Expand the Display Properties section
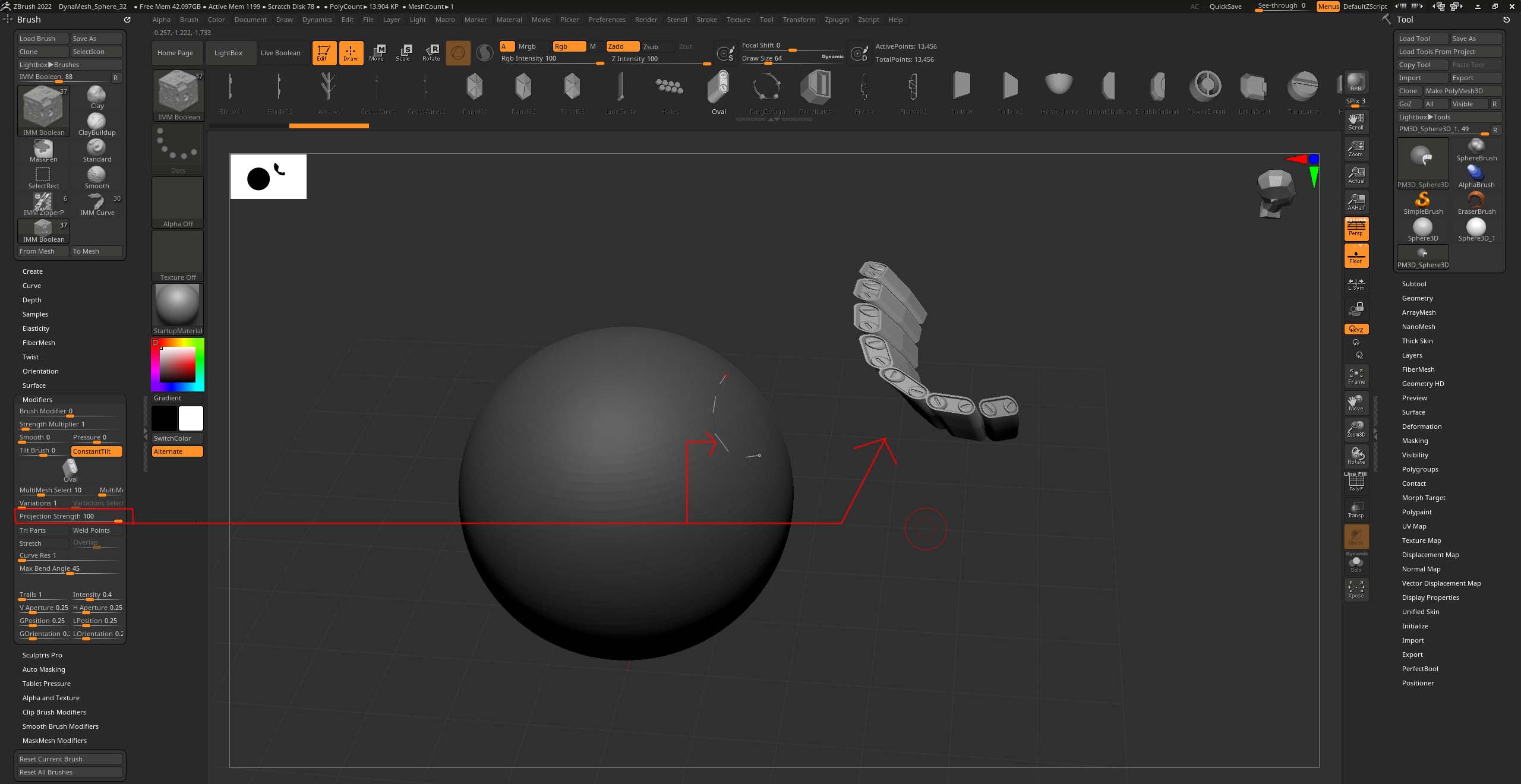The width and height of the screenshot is (1521, 784). [x=1430, y=598]
